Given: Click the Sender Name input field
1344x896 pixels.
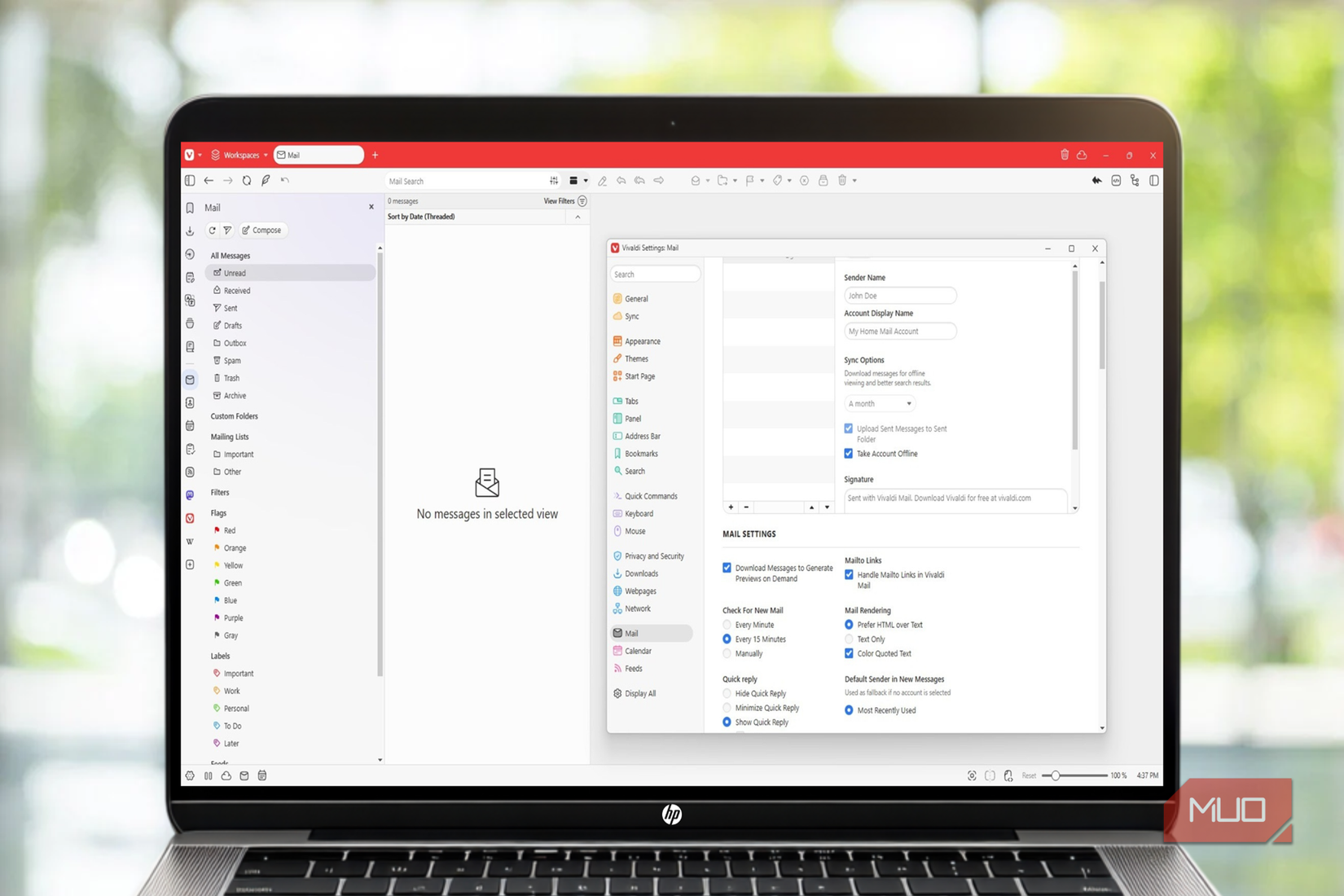Looking at the screenshot, I should point(900,296).
